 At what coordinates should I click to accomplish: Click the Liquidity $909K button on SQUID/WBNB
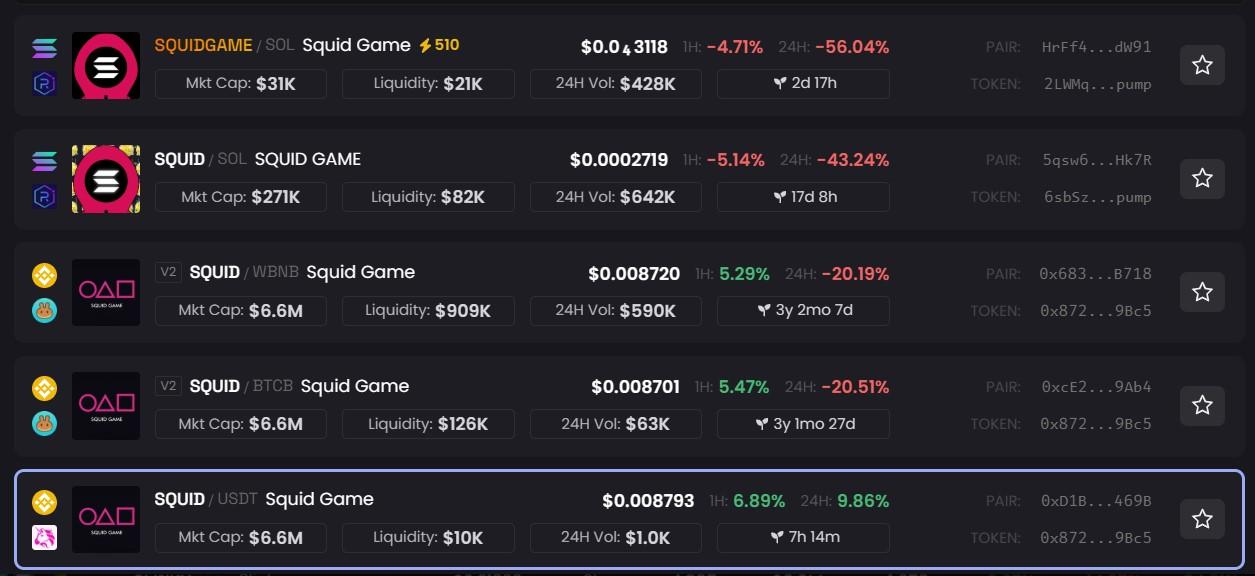[x=427, y=310]
